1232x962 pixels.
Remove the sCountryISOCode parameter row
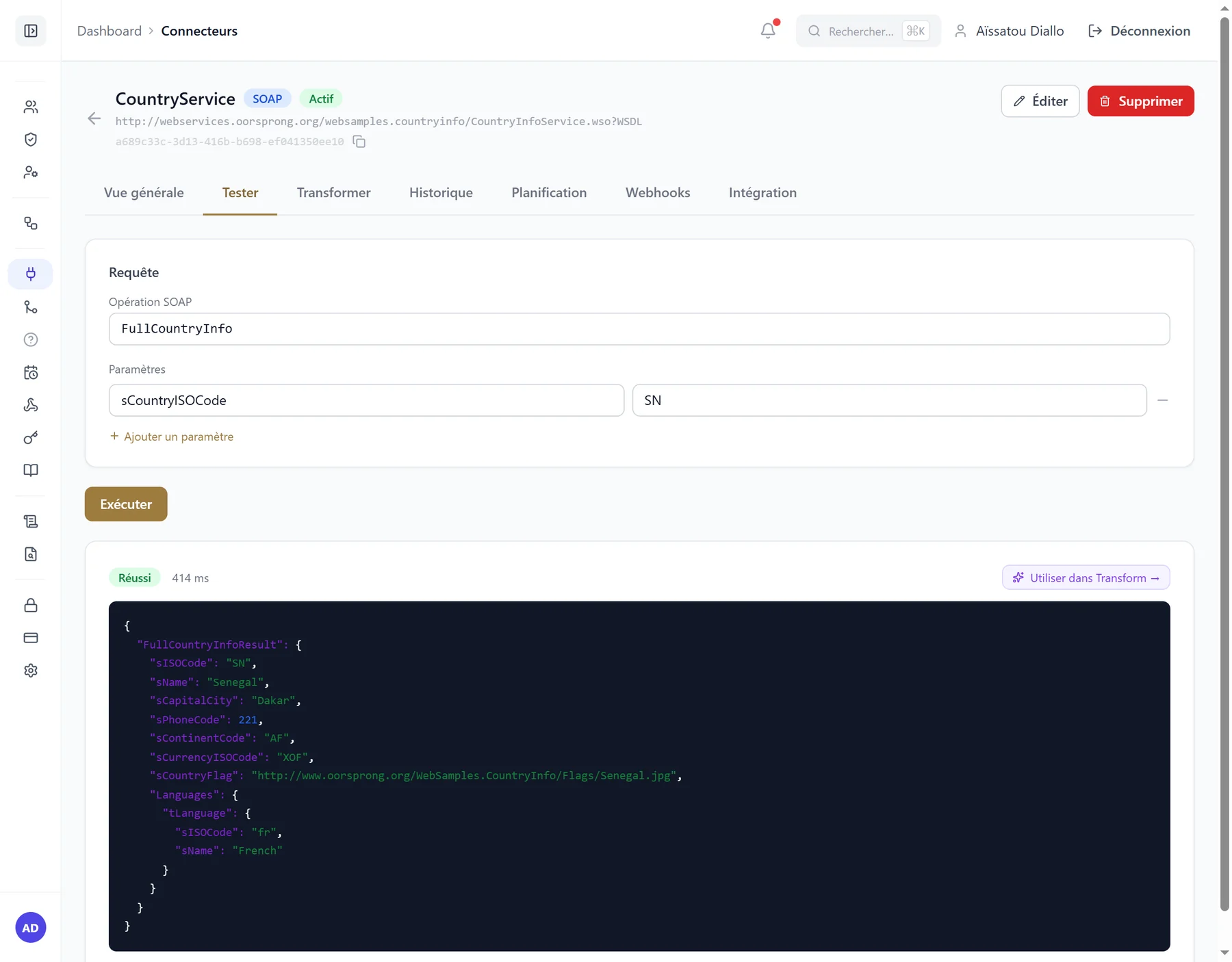1162,400
